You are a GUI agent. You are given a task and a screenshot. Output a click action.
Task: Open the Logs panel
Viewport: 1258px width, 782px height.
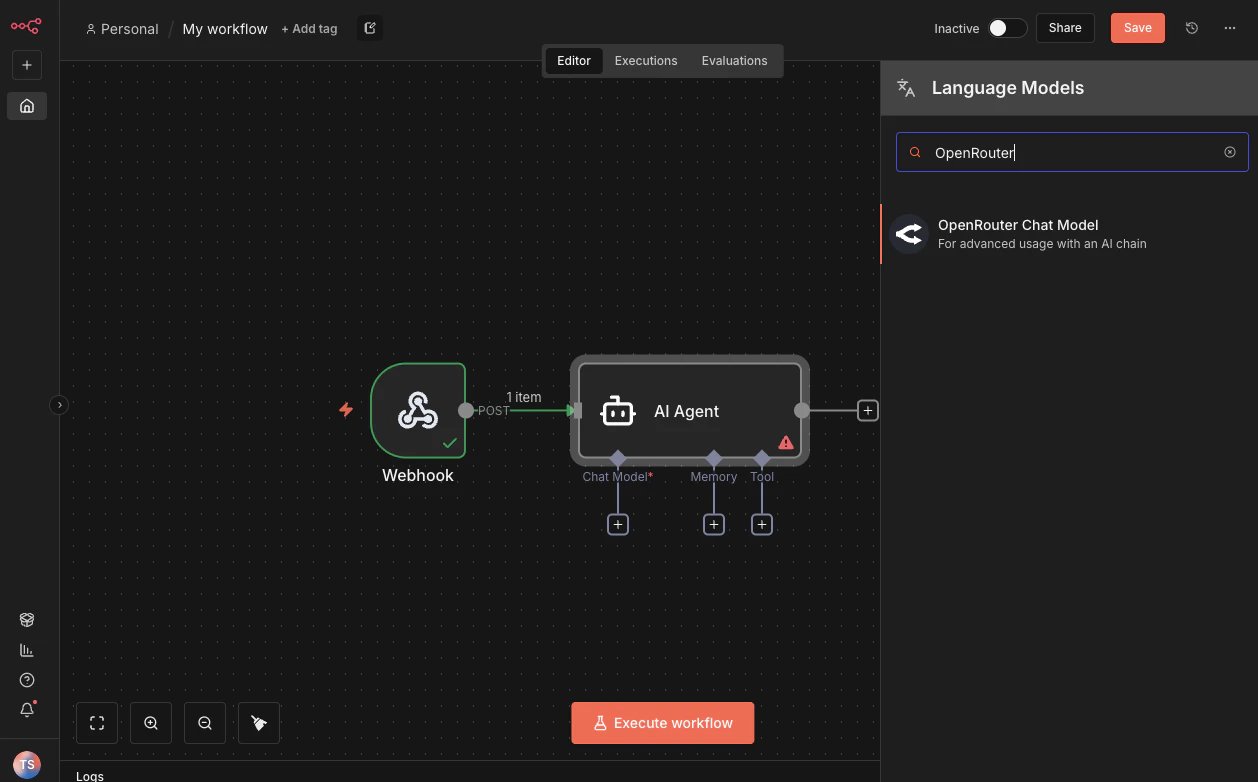[x=90, y=775]
